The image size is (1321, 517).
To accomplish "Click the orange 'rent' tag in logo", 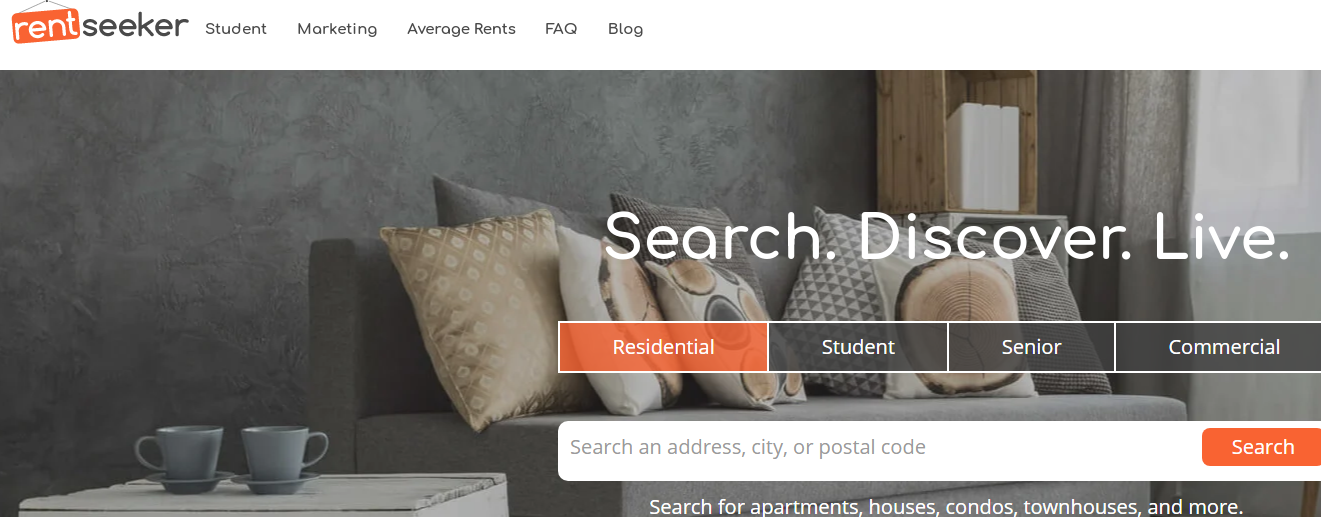I will coord(46,26).
